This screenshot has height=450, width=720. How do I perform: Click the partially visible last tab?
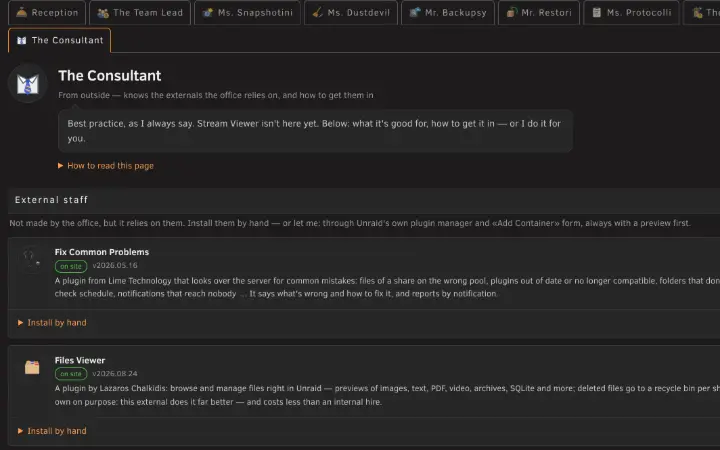702,12
